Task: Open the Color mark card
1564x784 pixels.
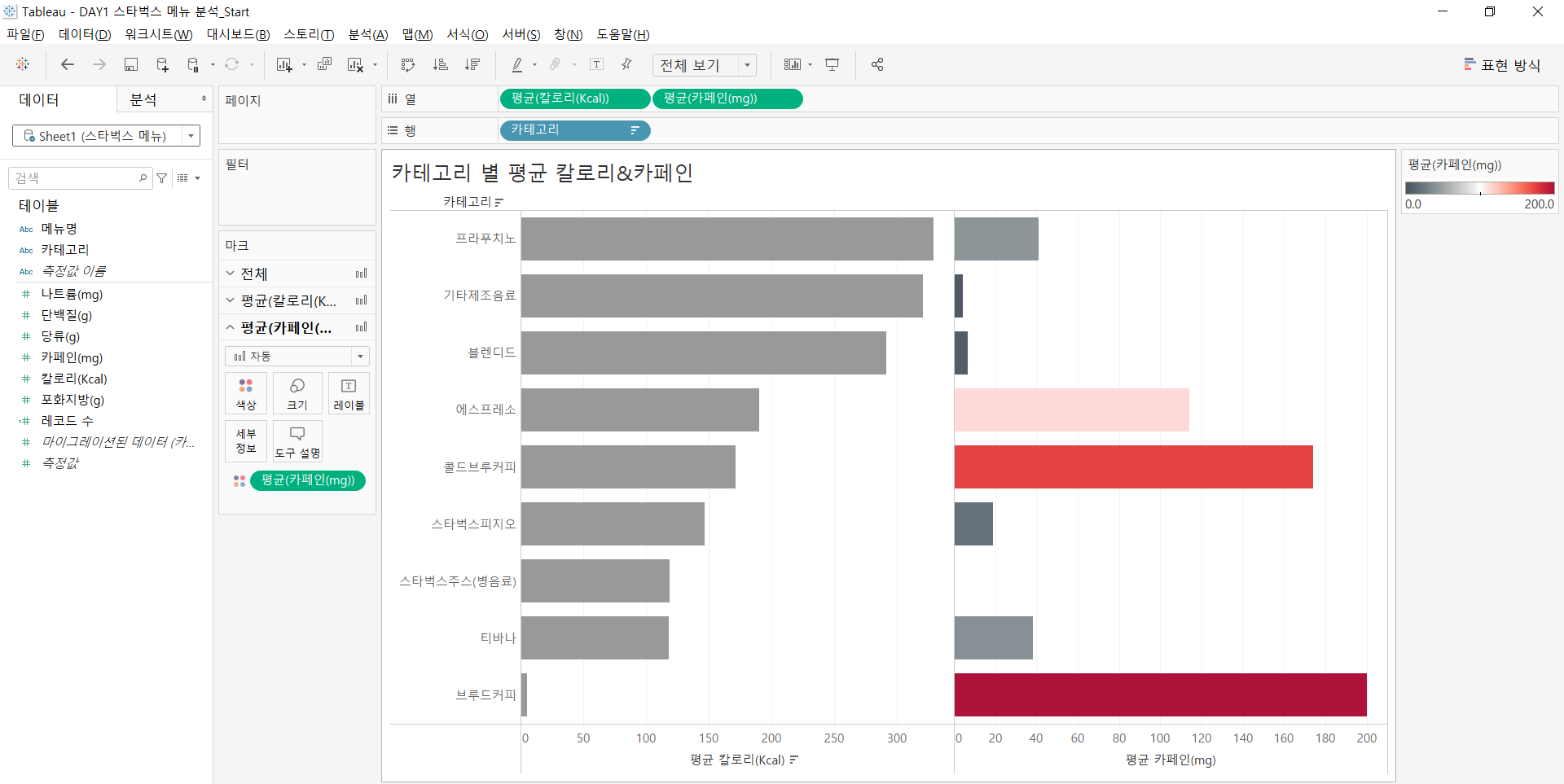Action: (x=246, y=393)
